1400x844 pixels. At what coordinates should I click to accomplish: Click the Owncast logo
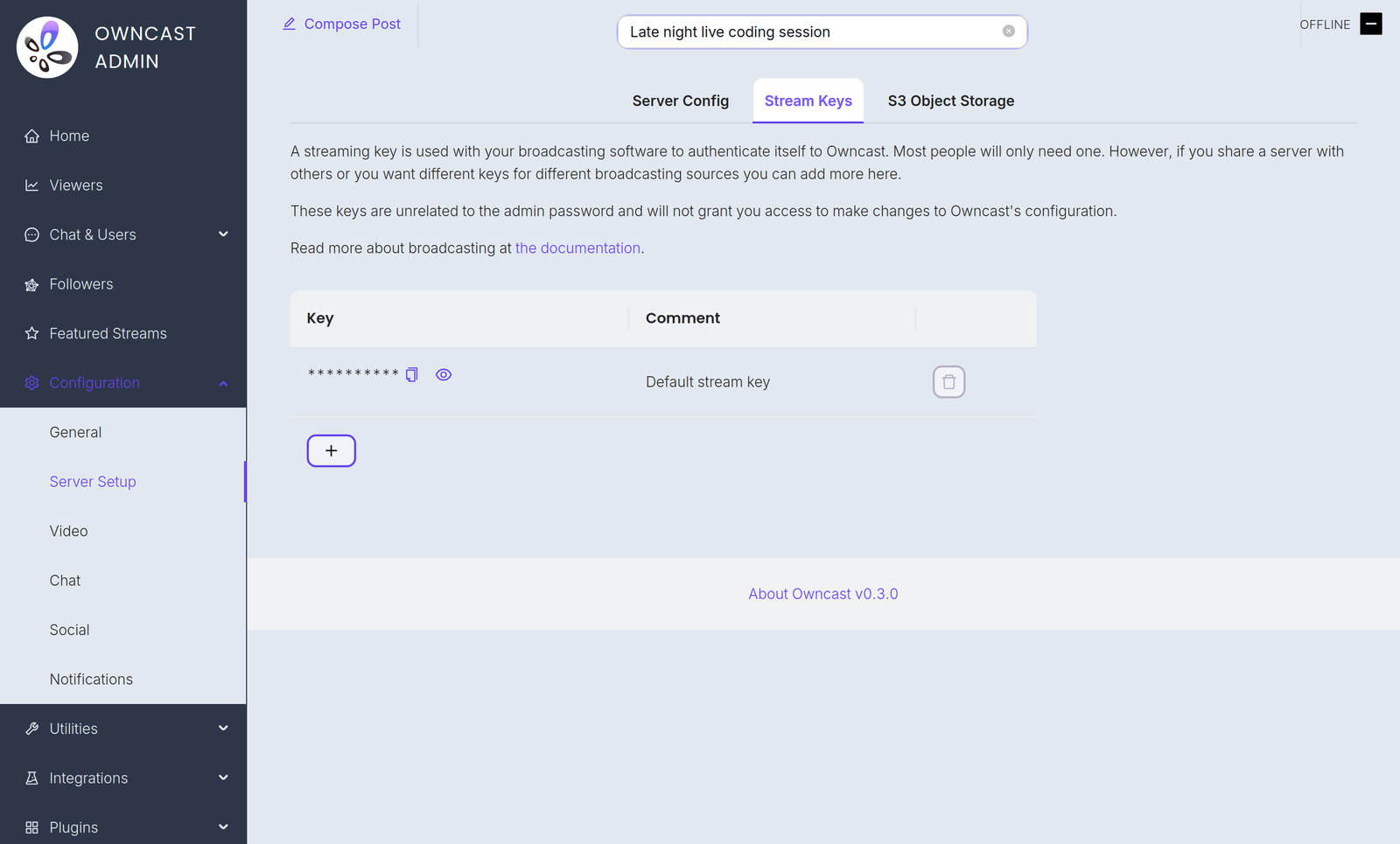point(47,47)
